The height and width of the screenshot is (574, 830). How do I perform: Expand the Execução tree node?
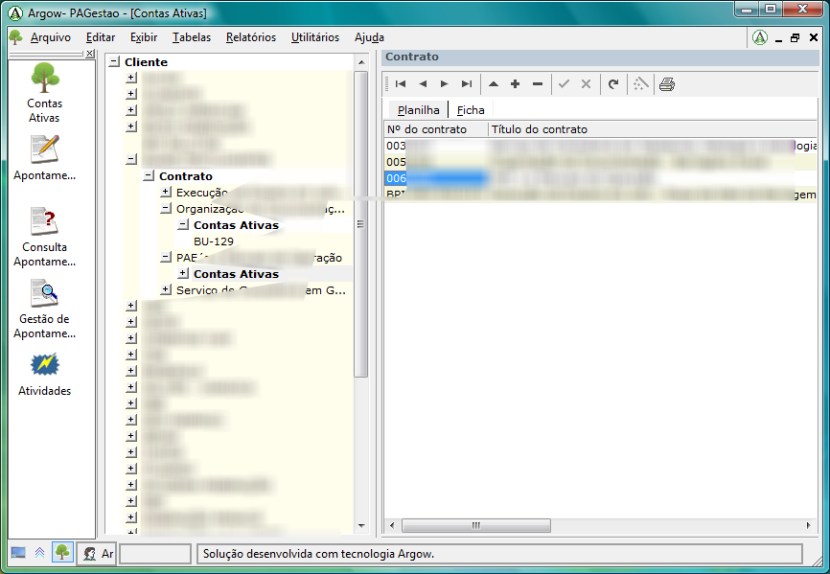[166, 192]
